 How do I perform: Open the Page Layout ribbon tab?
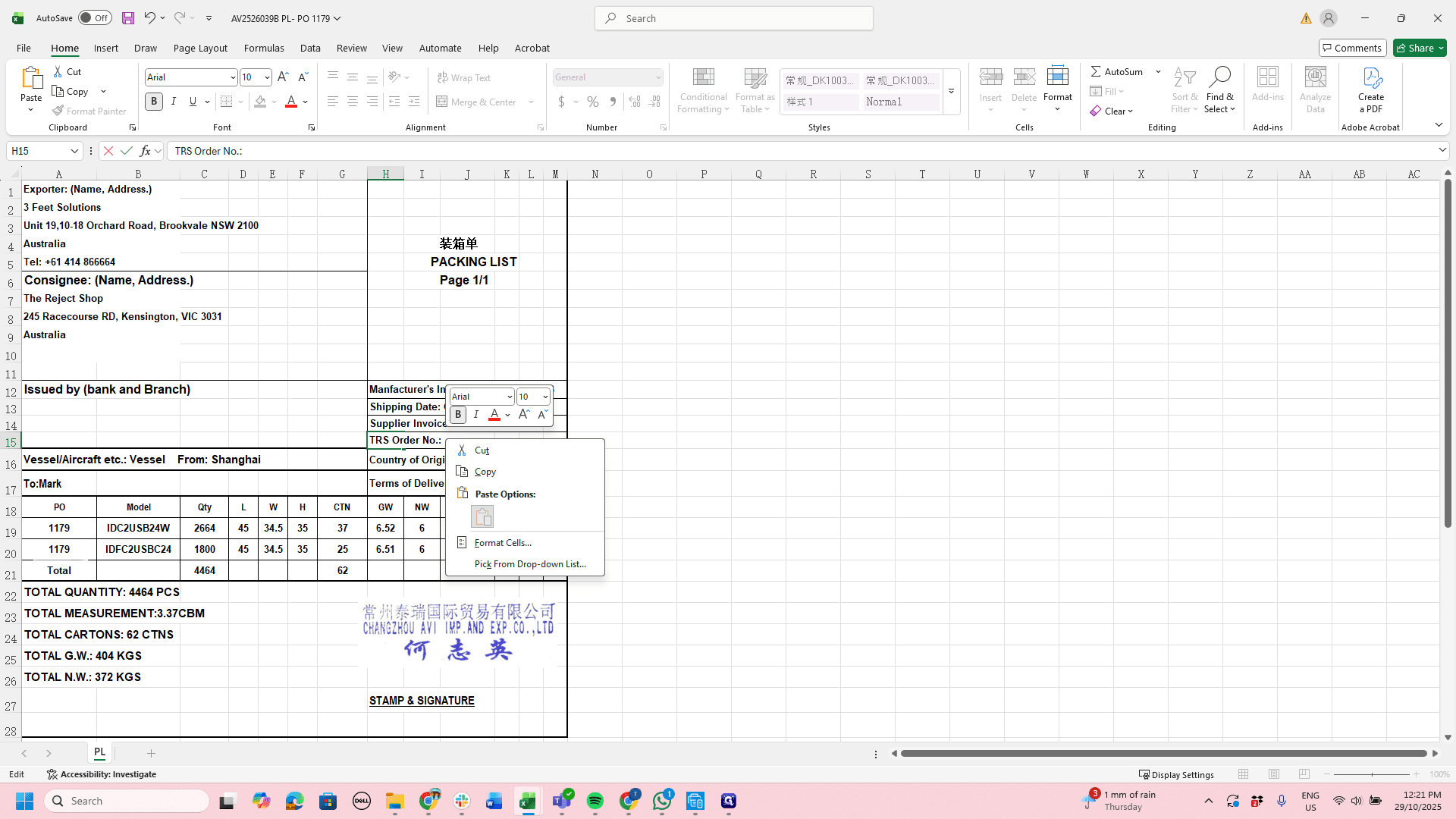coord(200,48)
